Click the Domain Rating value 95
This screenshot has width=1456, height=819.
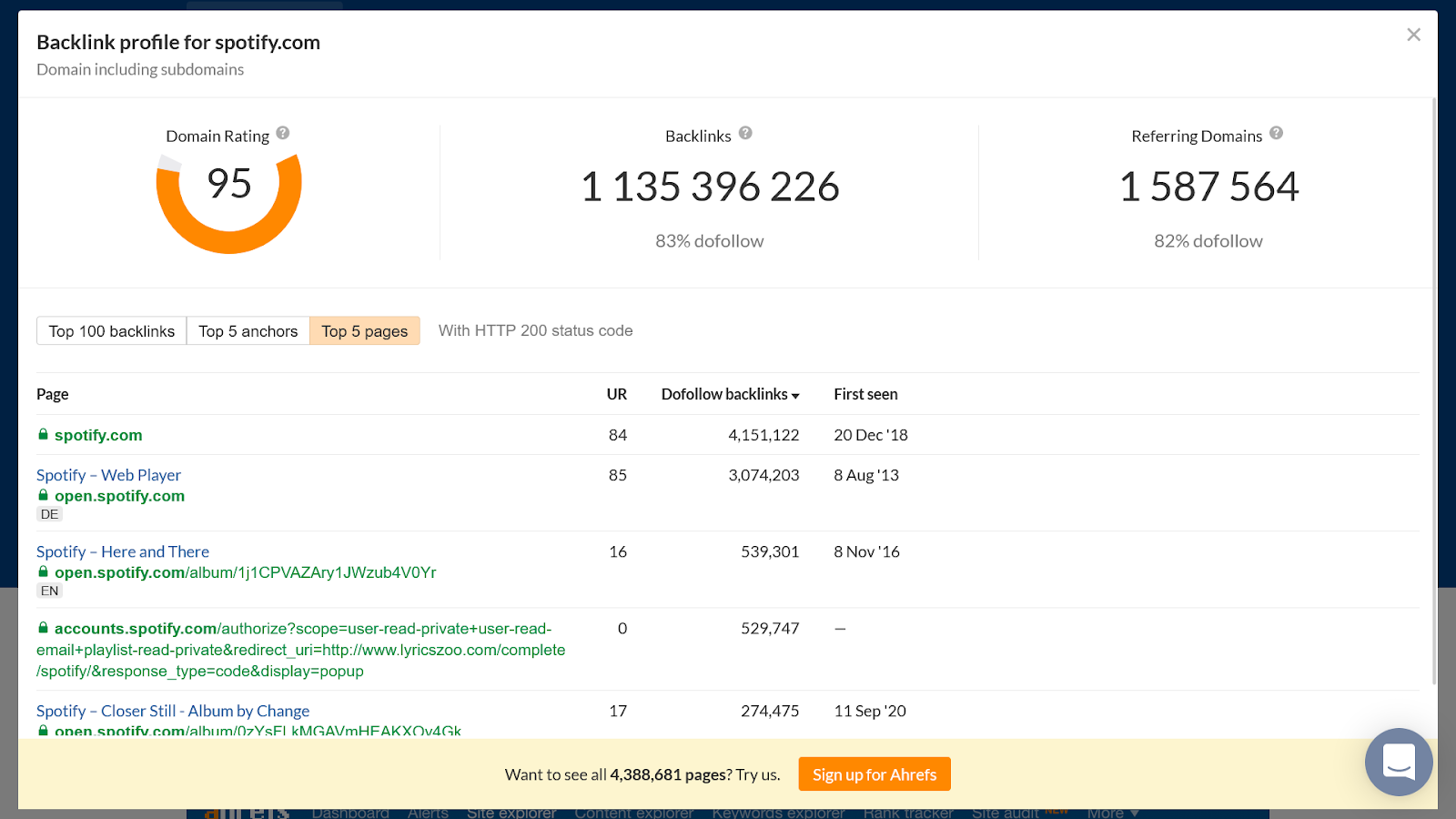pos(228,184)
